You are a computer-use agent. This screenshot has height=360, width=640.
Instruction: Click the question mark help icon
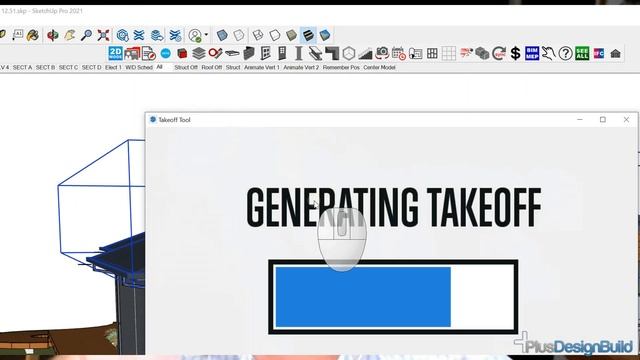(x=565, y=53)
